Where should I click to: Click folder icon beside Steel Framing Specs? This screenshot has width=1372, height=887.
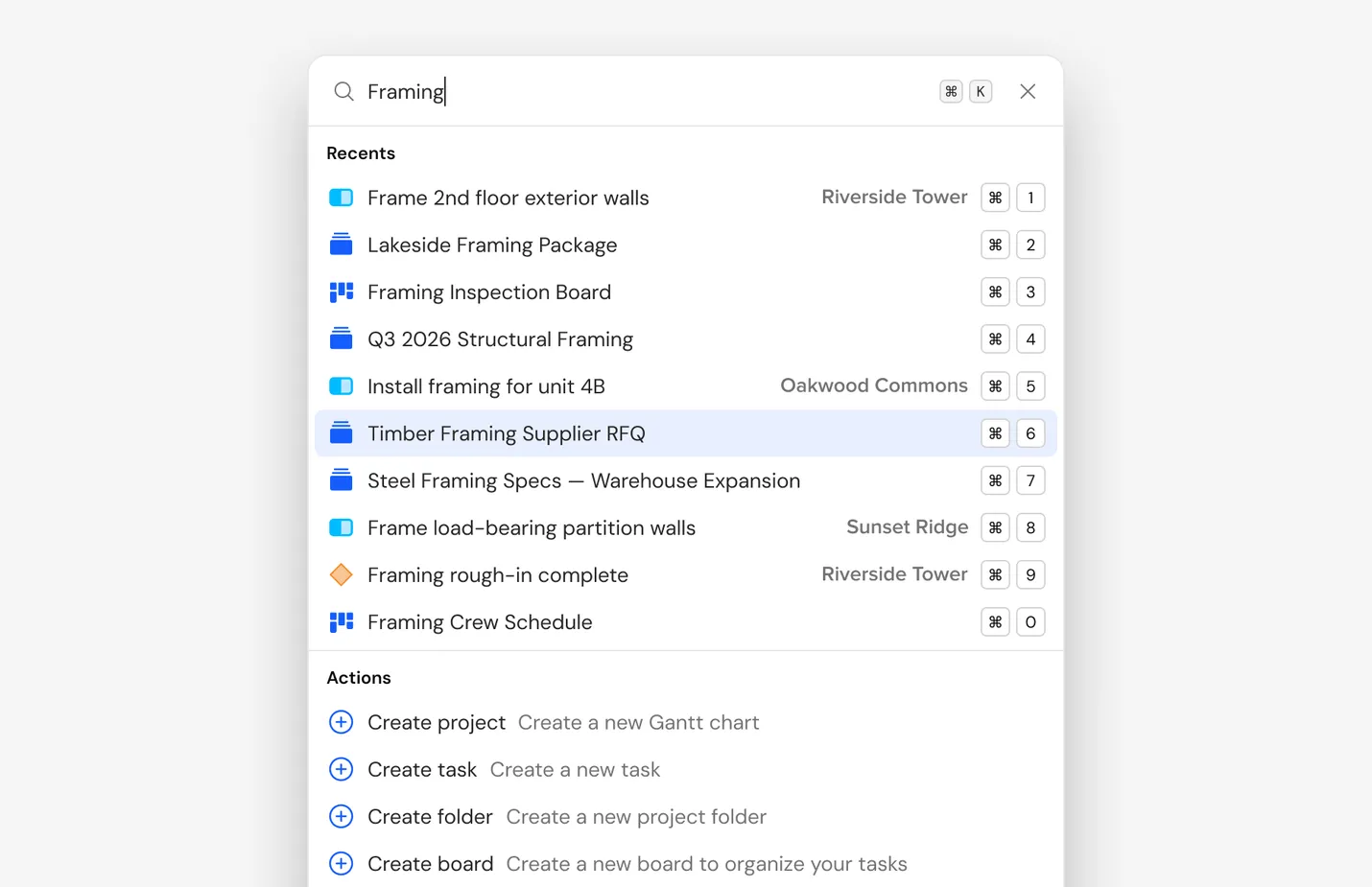(342, 479)
